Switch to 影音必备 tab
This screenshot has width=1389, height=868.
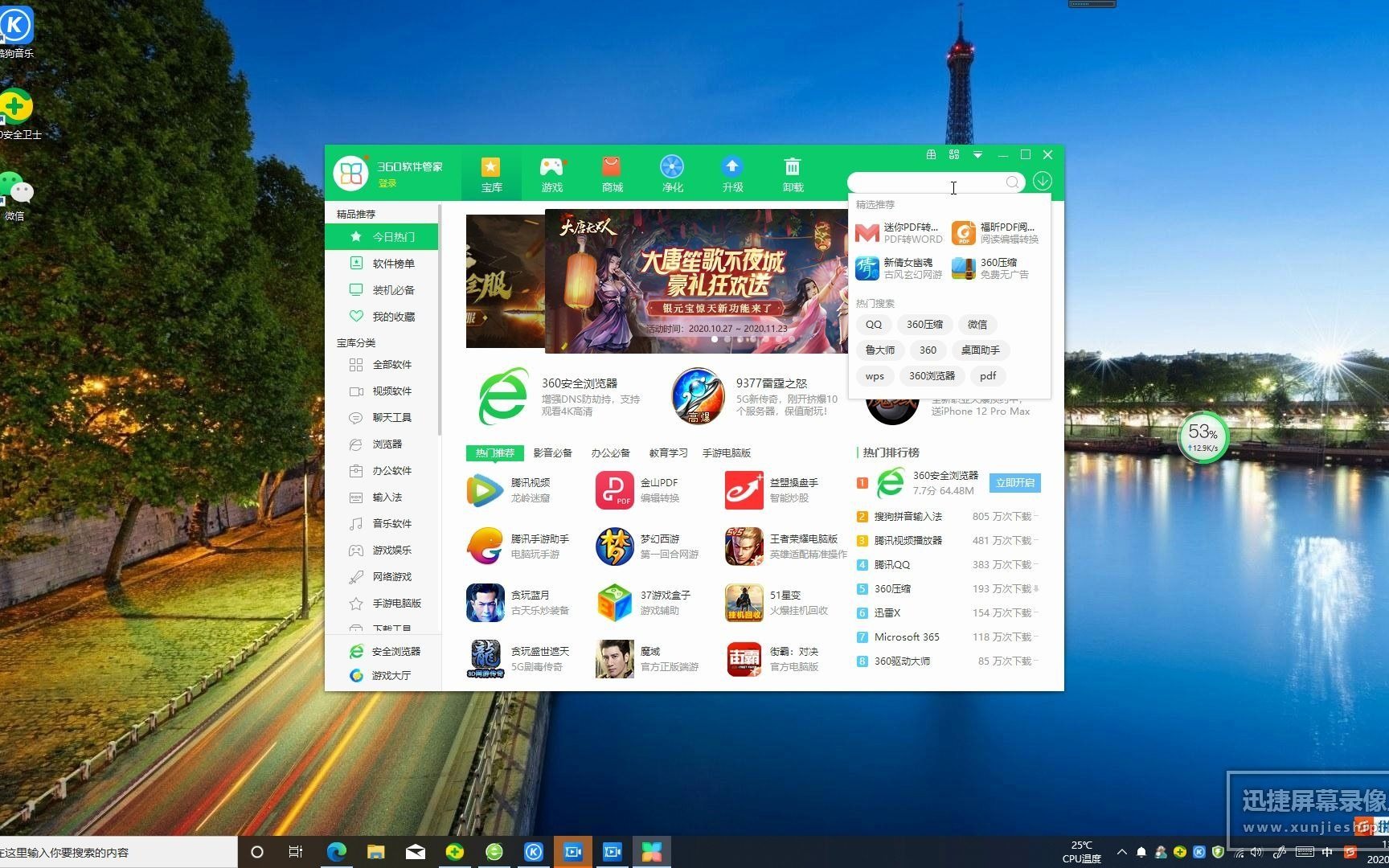pos(552,453)
